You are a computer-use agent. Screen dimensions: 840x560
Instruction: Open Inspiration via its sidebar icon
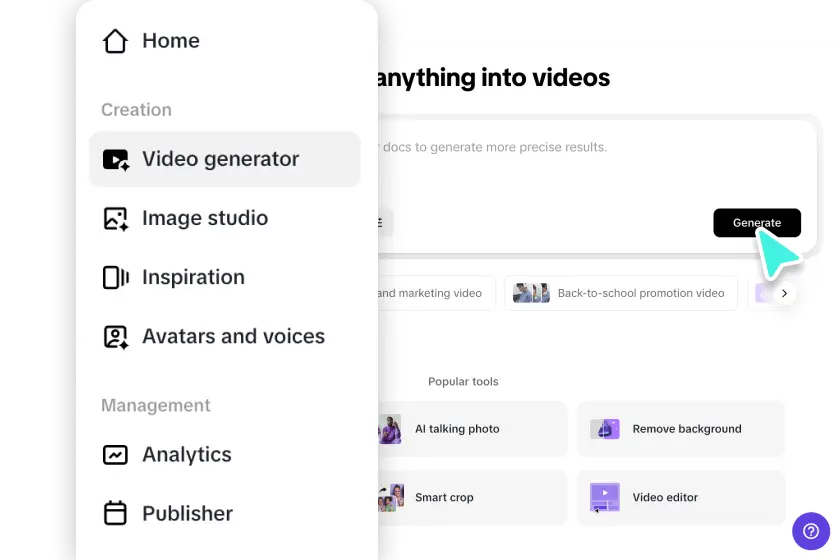tap(116, 277)
